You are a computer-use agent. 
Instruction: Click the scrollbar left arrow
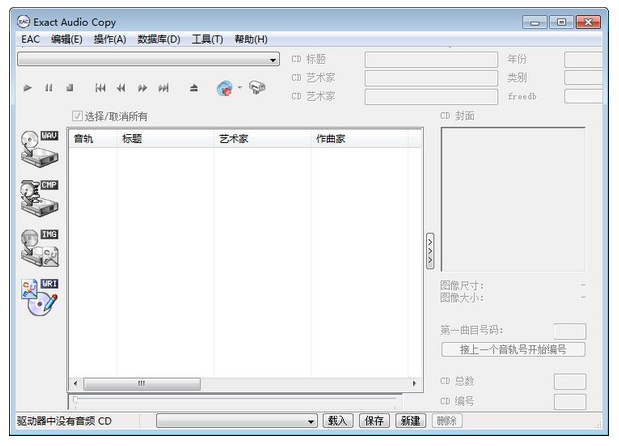75,384
